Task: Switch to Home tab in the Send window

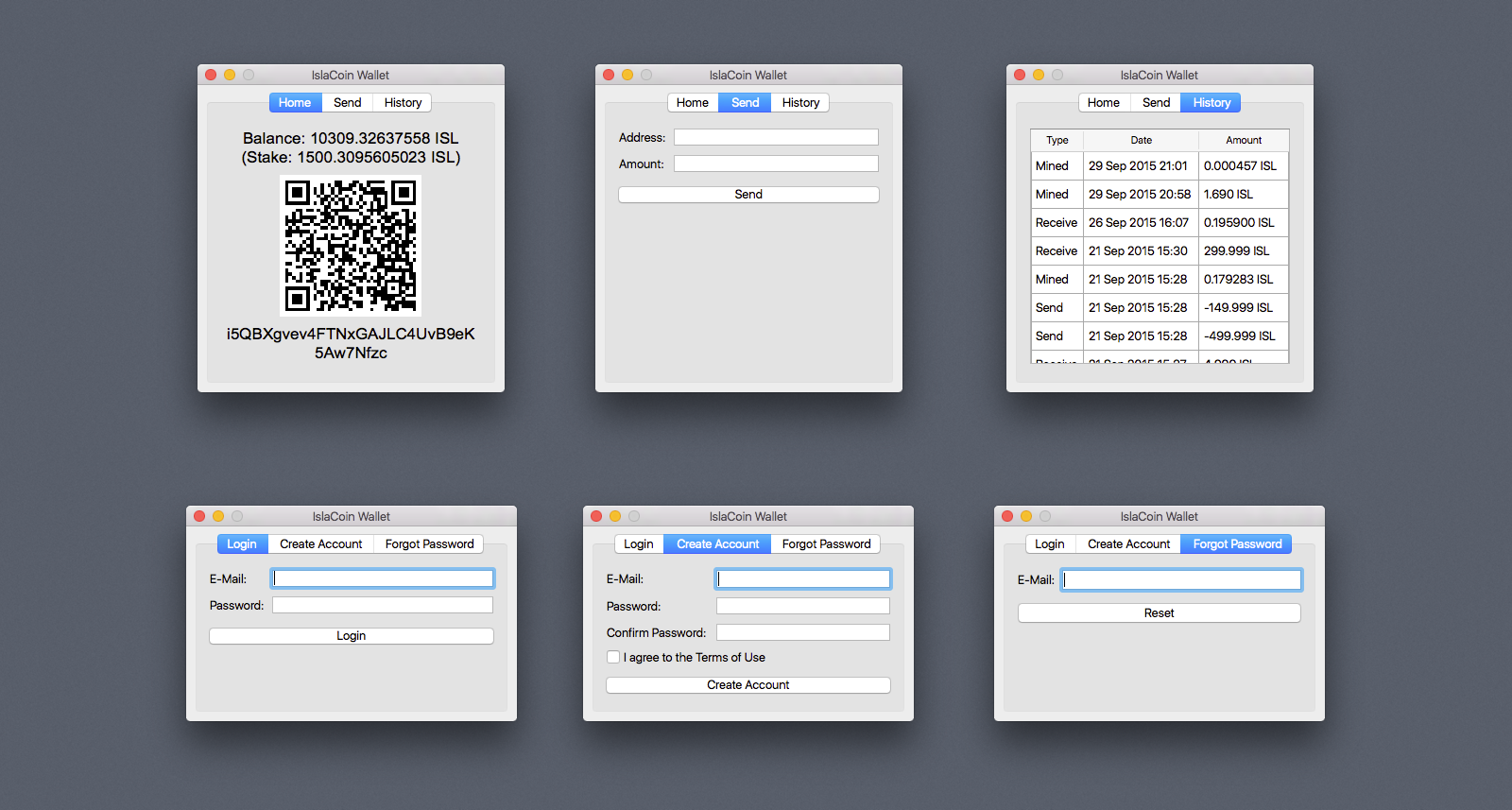Action: [693, 103]
